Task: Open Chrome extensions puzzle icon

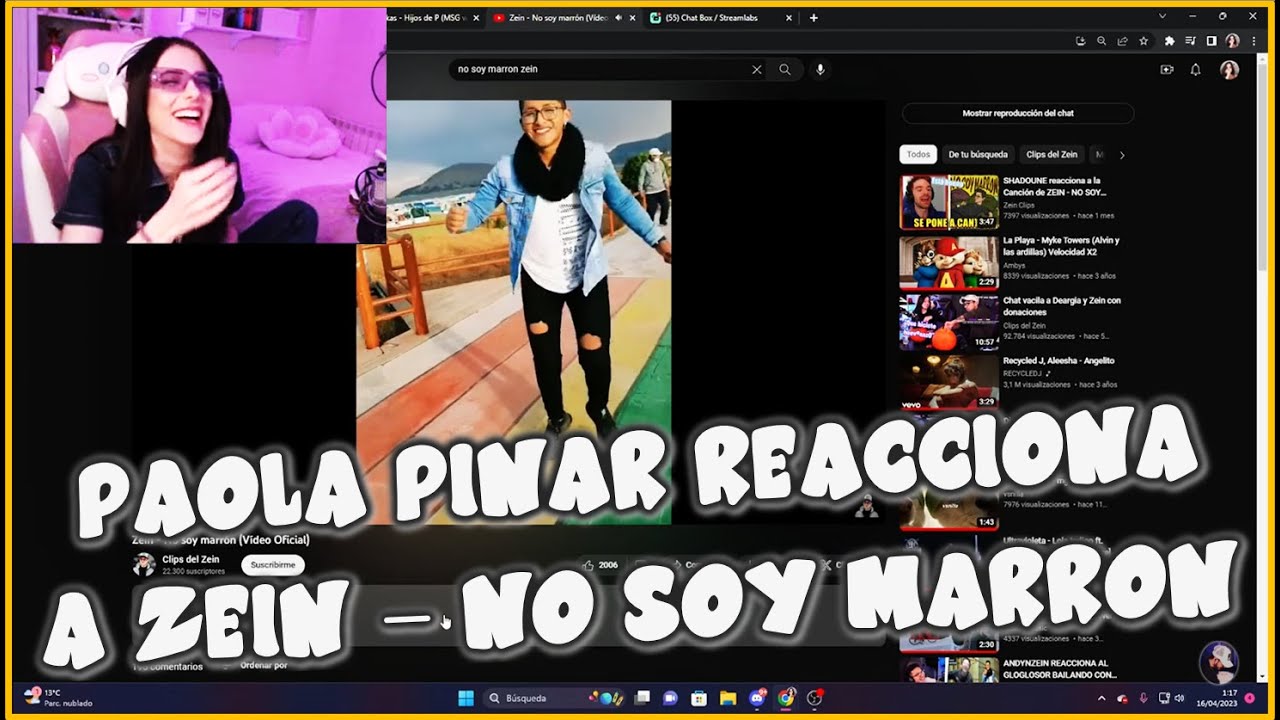Action: (1169, 41)
